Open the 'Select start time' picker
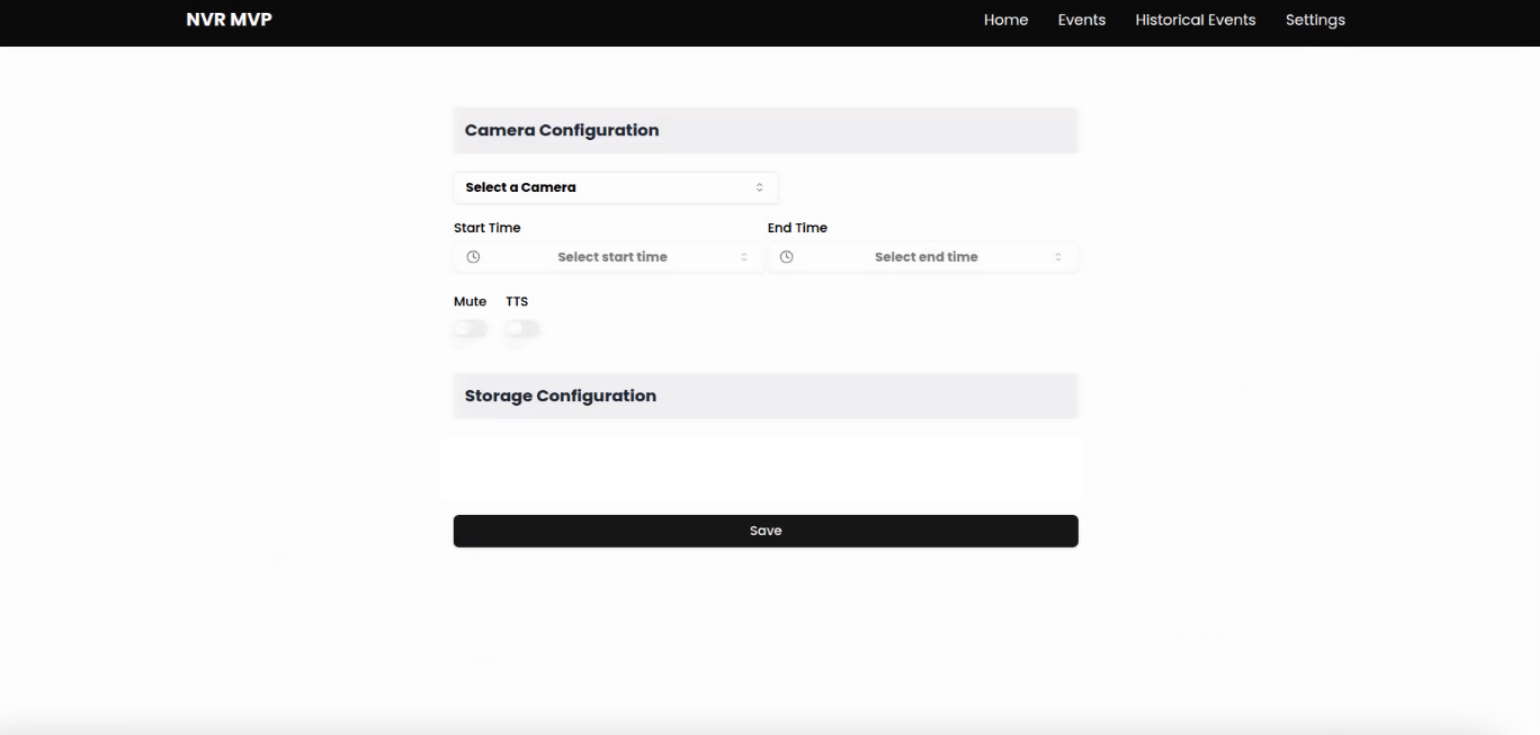 coord(611,257)
